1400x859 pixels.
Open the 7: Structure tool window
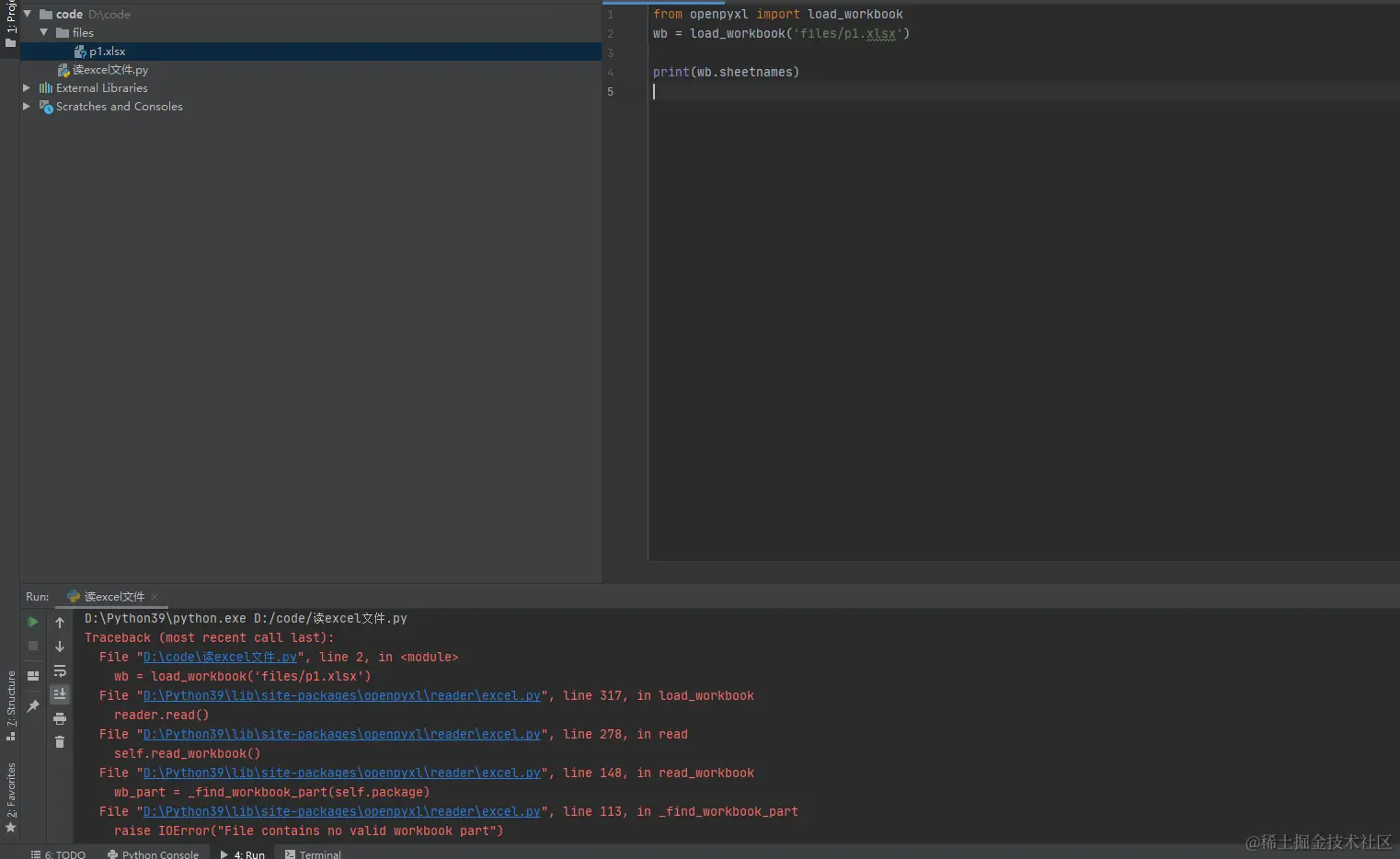[10, 706]
